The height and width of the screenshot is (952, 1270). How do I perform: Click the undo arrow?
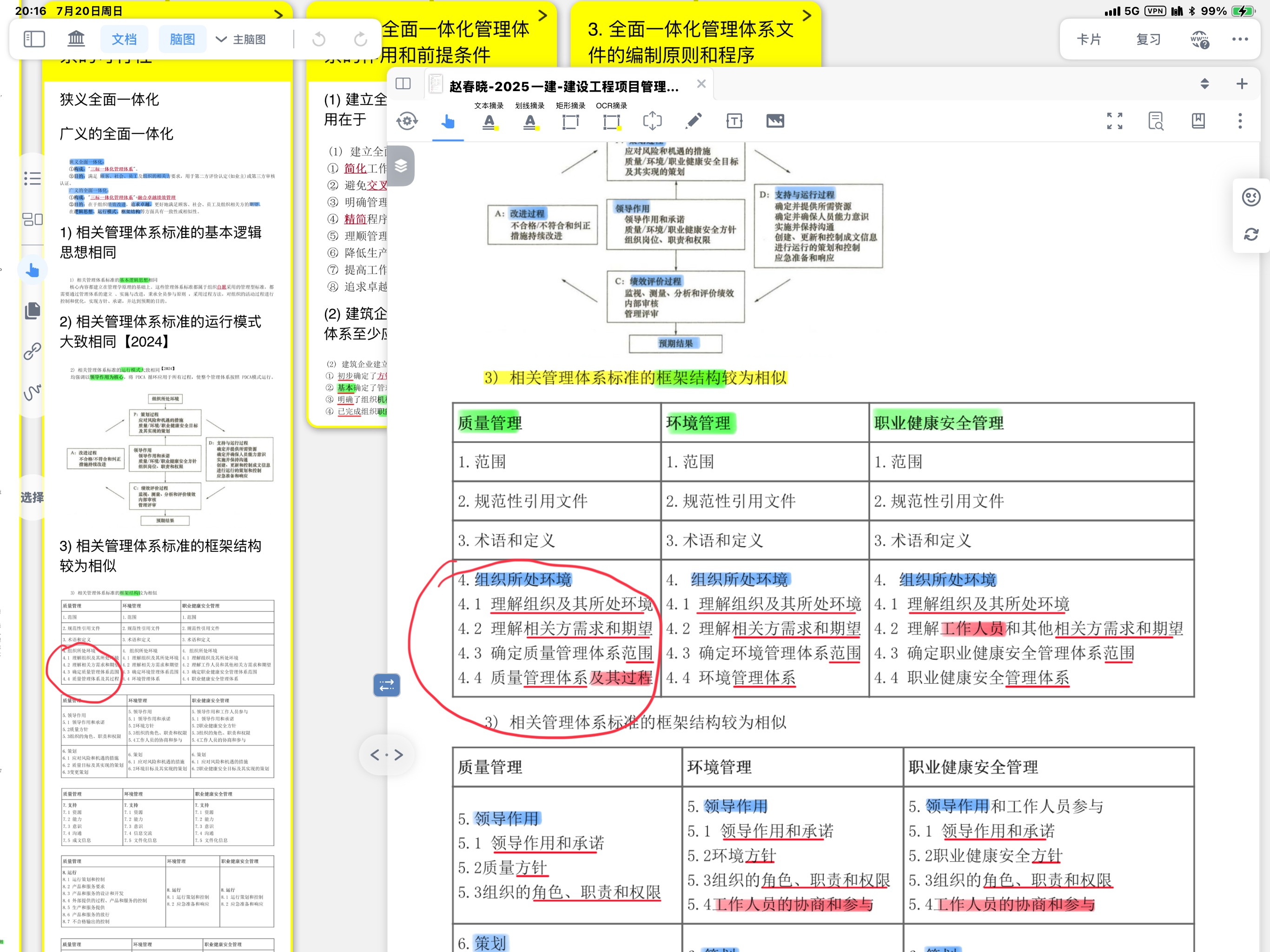click(x=318, y=39)
